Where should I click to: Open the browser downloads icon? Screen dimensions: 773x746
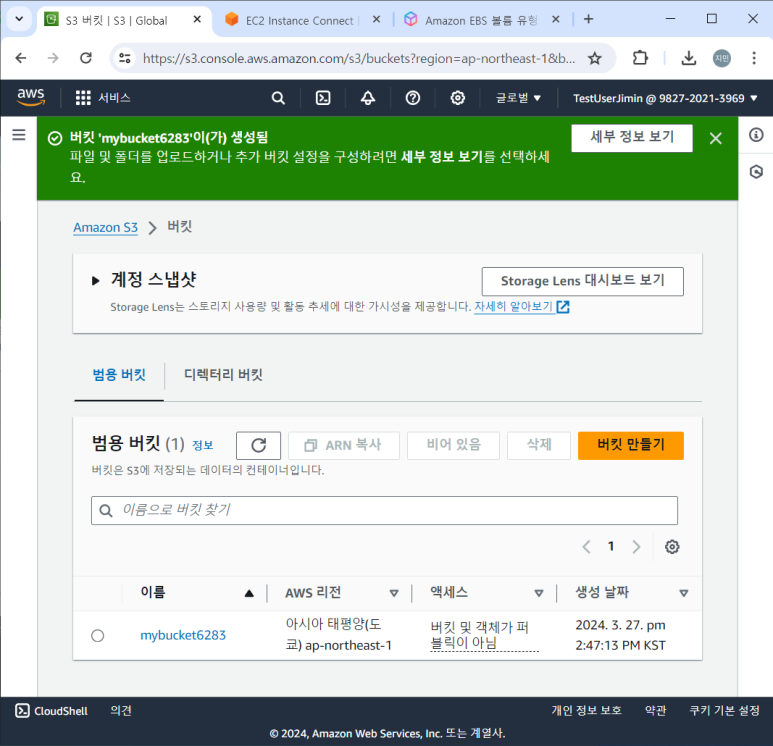pos(689,58)
